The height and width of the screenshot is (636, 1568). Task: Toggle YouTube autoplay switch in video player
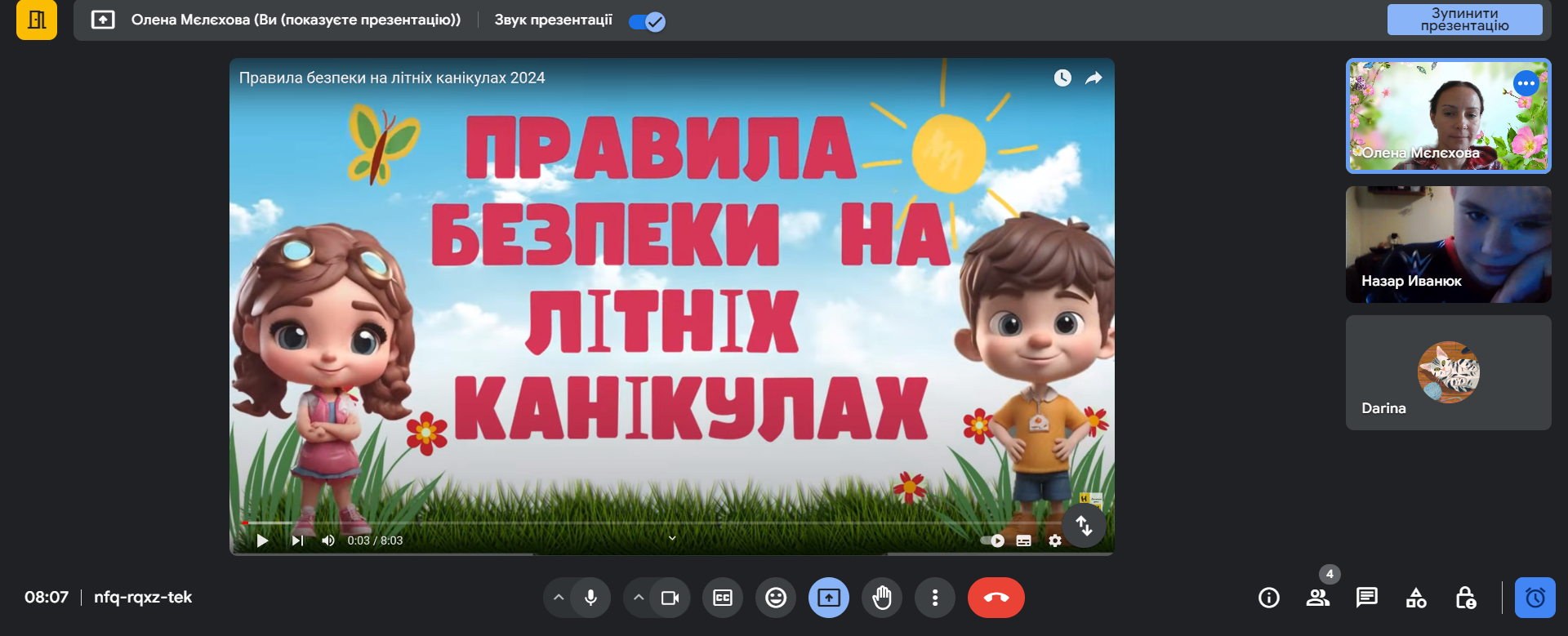pos(992,540)
